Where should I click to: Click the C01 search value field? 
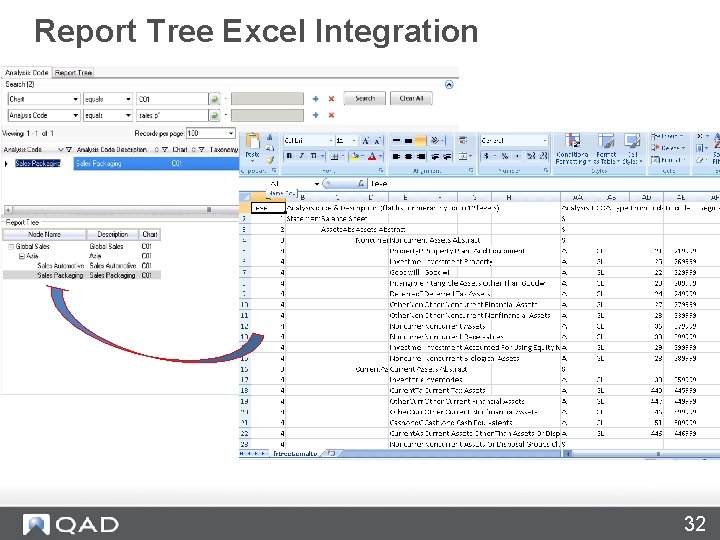(x=172, y=99)
